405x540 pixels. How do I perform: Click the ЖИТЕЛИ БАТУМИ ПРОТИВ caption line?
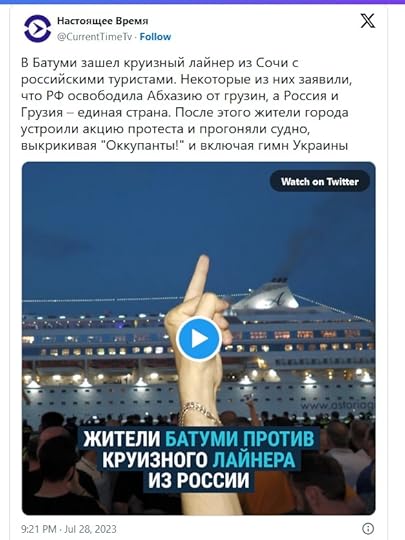[198, 438]
